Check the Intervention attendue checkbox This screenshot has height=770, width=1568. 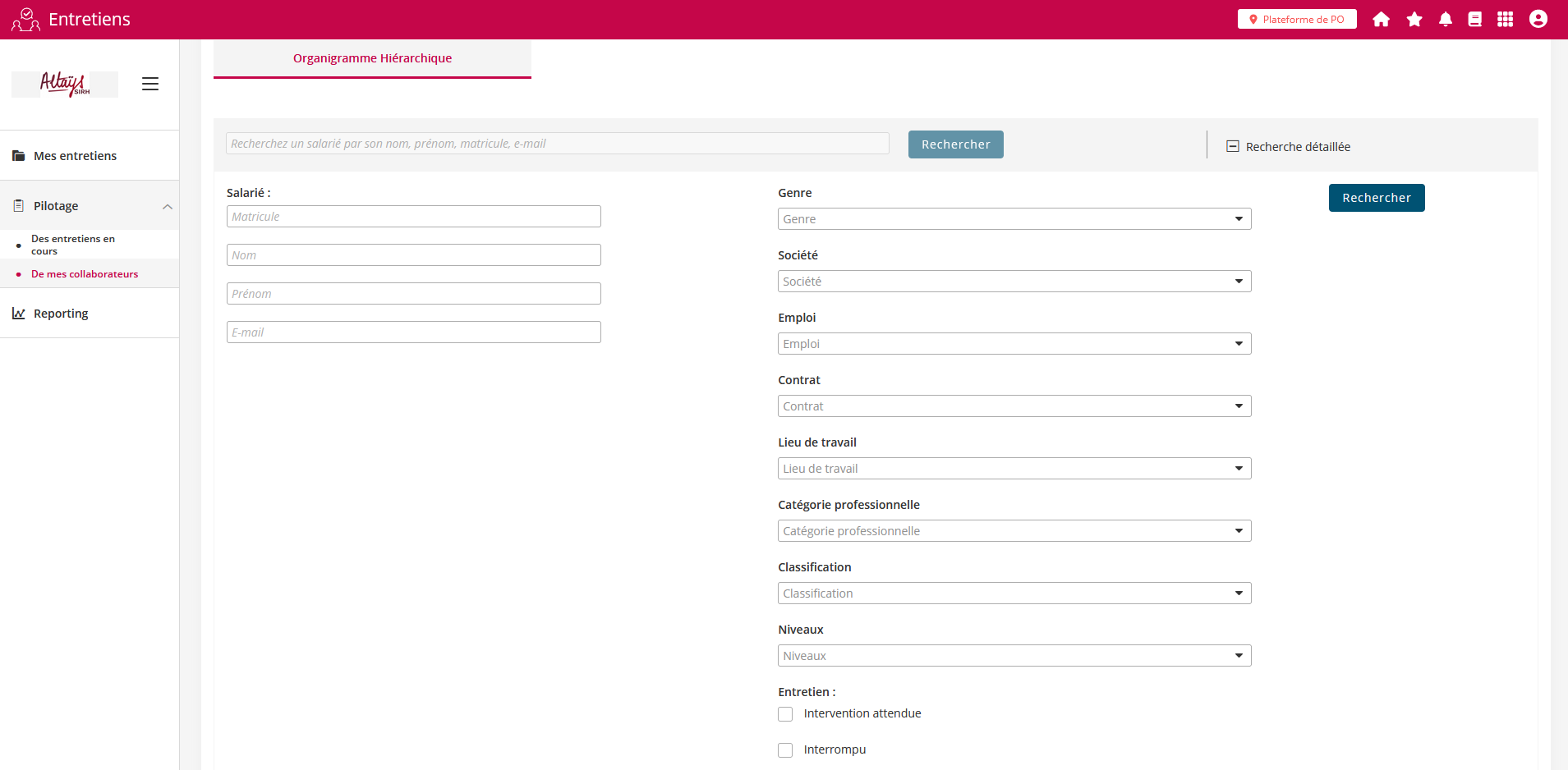785,714
